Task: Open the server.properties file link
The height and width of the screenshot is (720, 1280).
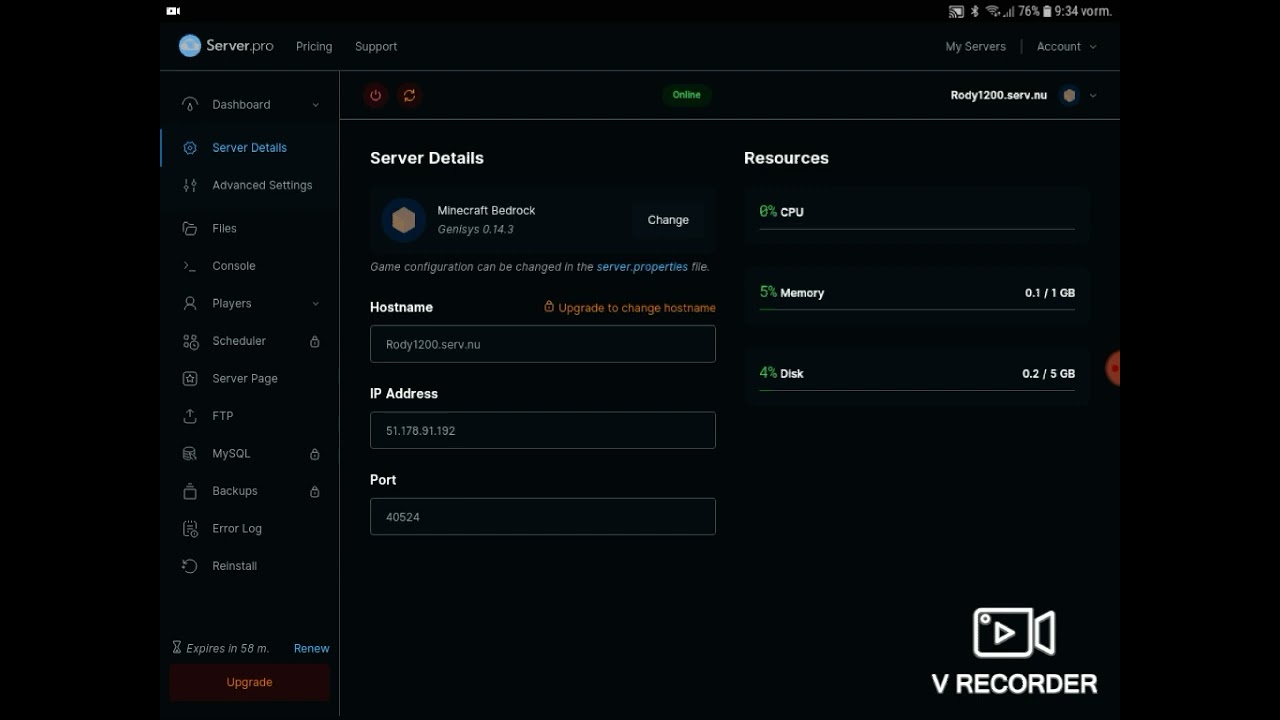Action: 642,267
